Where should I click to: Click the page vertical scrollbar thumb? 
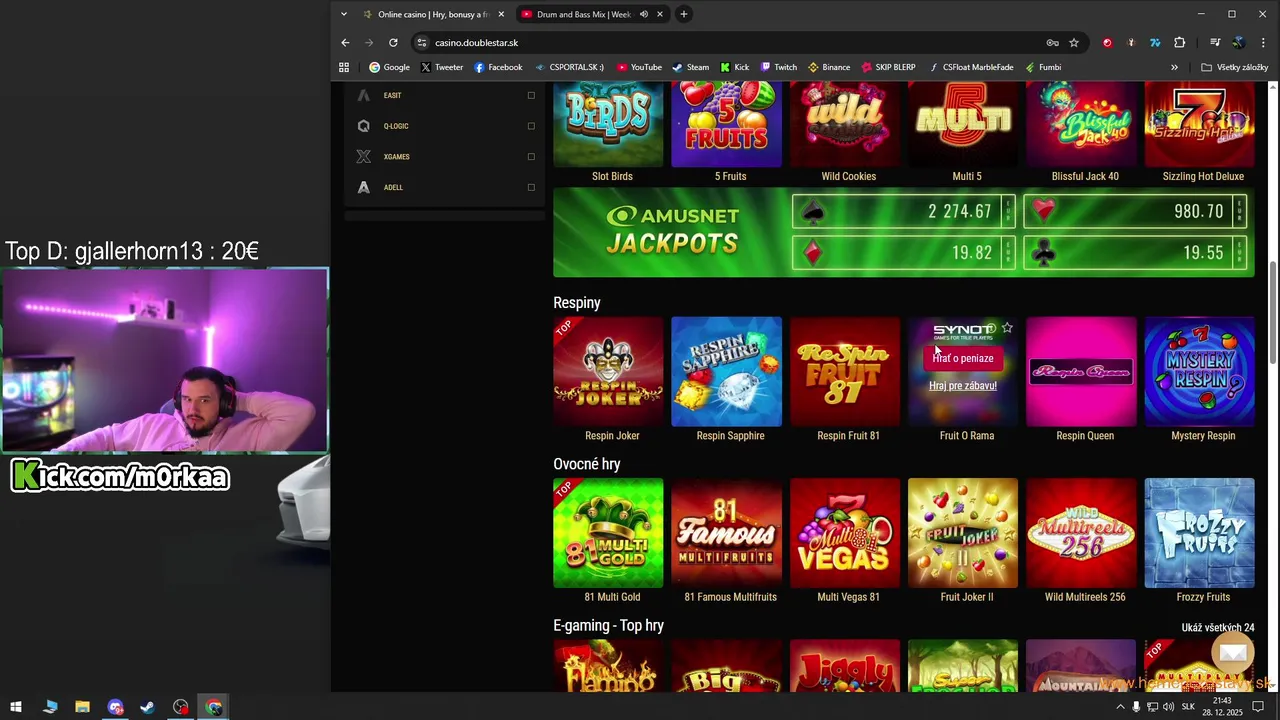pyautogui.click(x=1273, y=312)
